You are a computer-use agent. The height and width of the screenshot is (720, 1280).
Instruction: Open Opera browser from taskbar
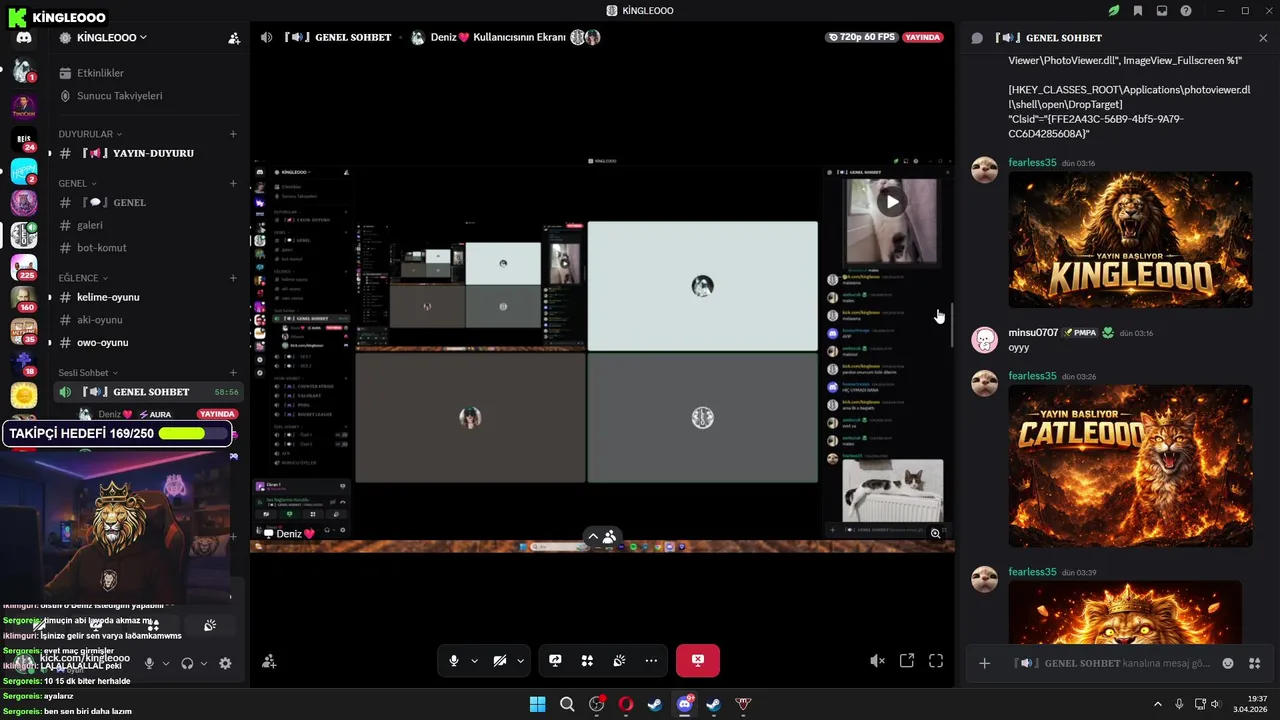click(x=626, y=704)
